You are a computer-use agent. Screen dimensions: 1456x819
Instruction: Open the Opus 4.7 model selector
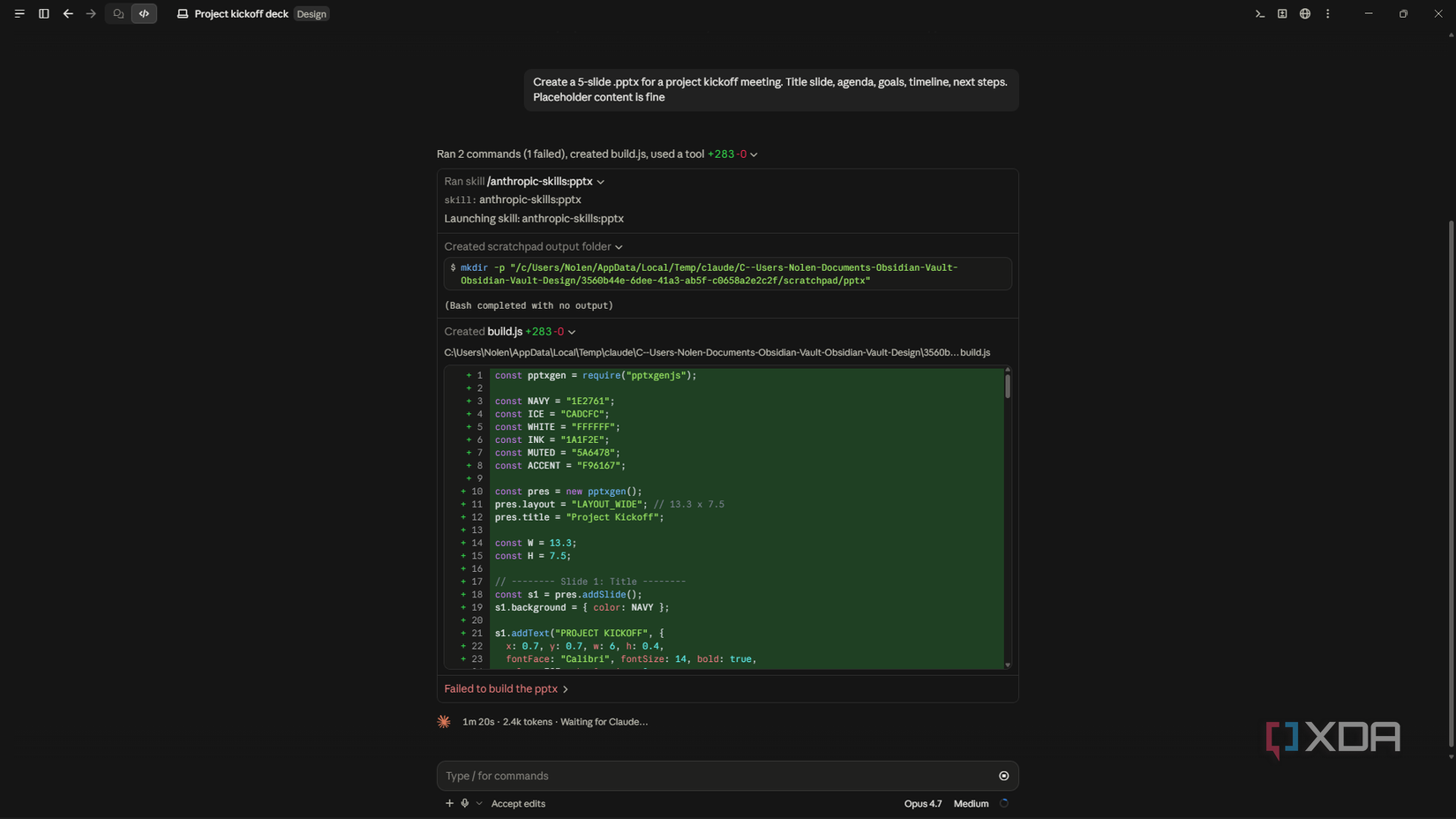coord(922,804)
